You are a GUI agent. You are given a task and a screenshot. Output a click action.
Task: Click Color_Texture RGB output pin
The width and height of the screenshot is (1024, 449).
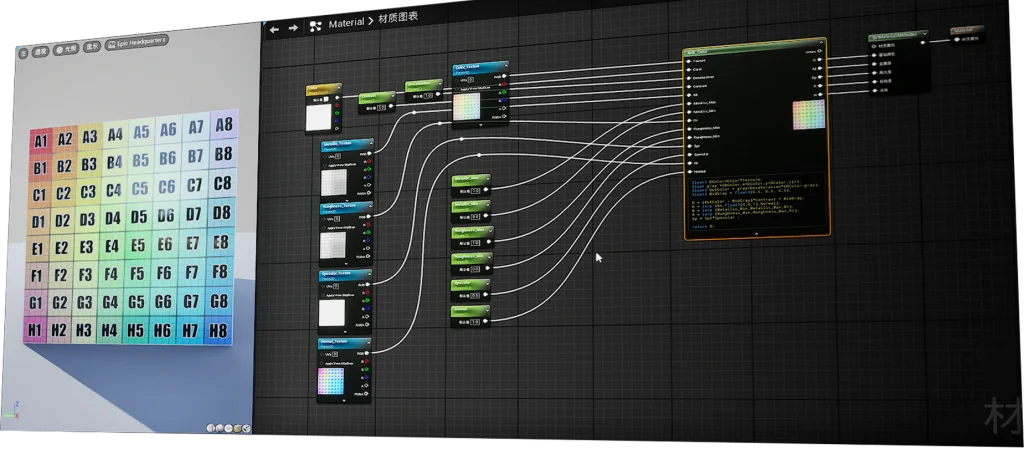coord(505,76)
